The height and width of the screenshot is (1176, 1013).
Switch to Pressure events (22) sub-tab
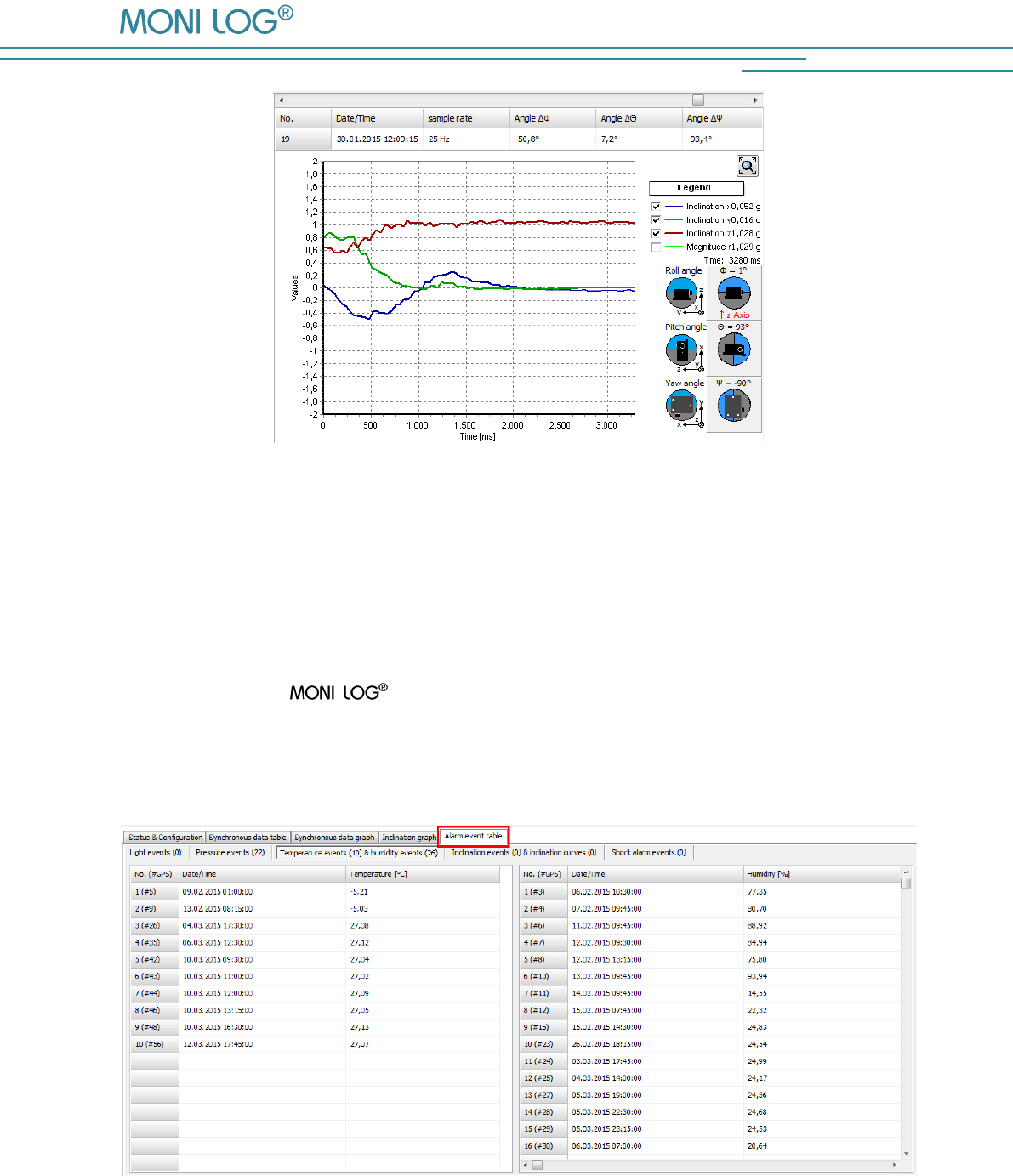click(230, 852)
